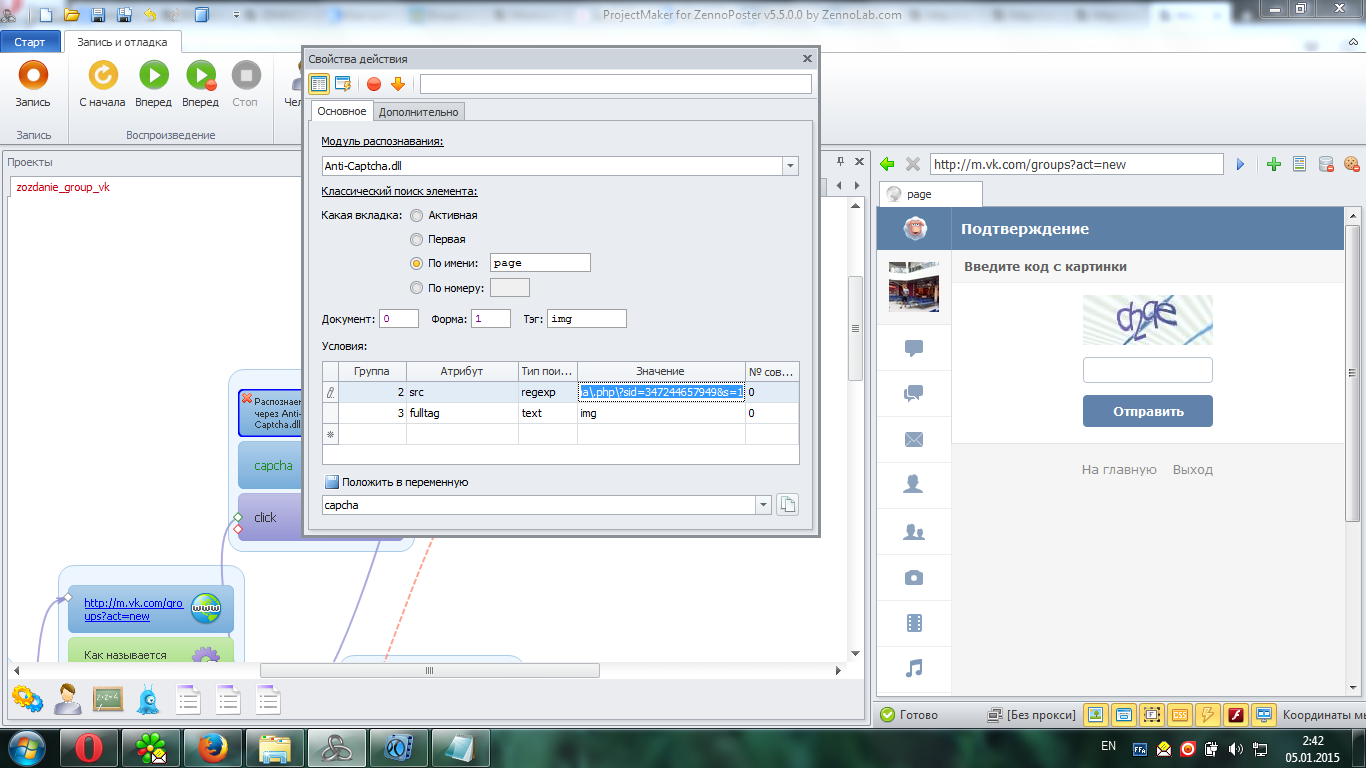Select the По имени radio option
The image size is (1366, 768).
point(417,263)
